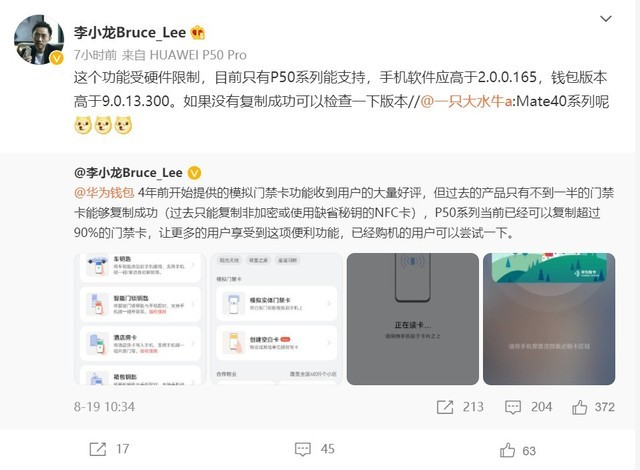View the third image showing 正在读卡
This screenshot has width=640, height=470.
point(413,319)
